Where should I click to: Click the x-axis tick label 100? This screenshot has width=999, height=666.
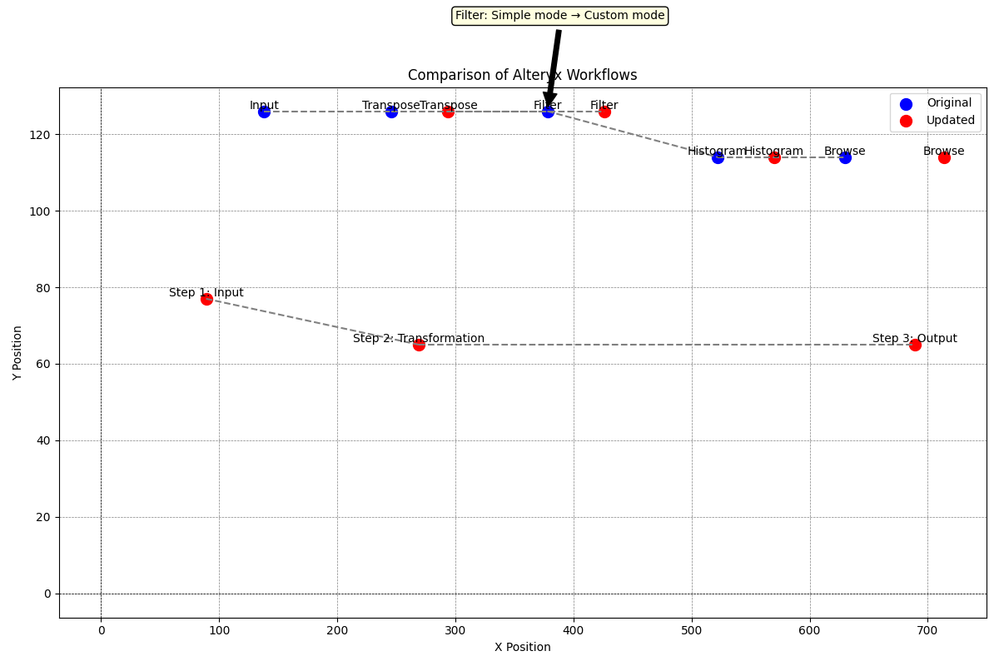(219, 630)
